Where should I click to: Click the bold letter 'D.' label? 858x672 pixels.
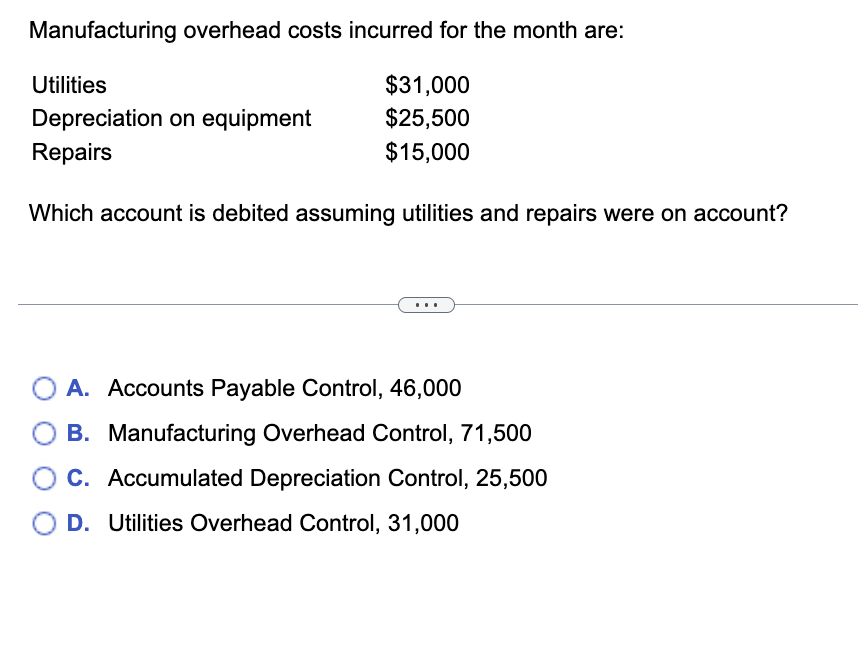click(x=77, y=523)
